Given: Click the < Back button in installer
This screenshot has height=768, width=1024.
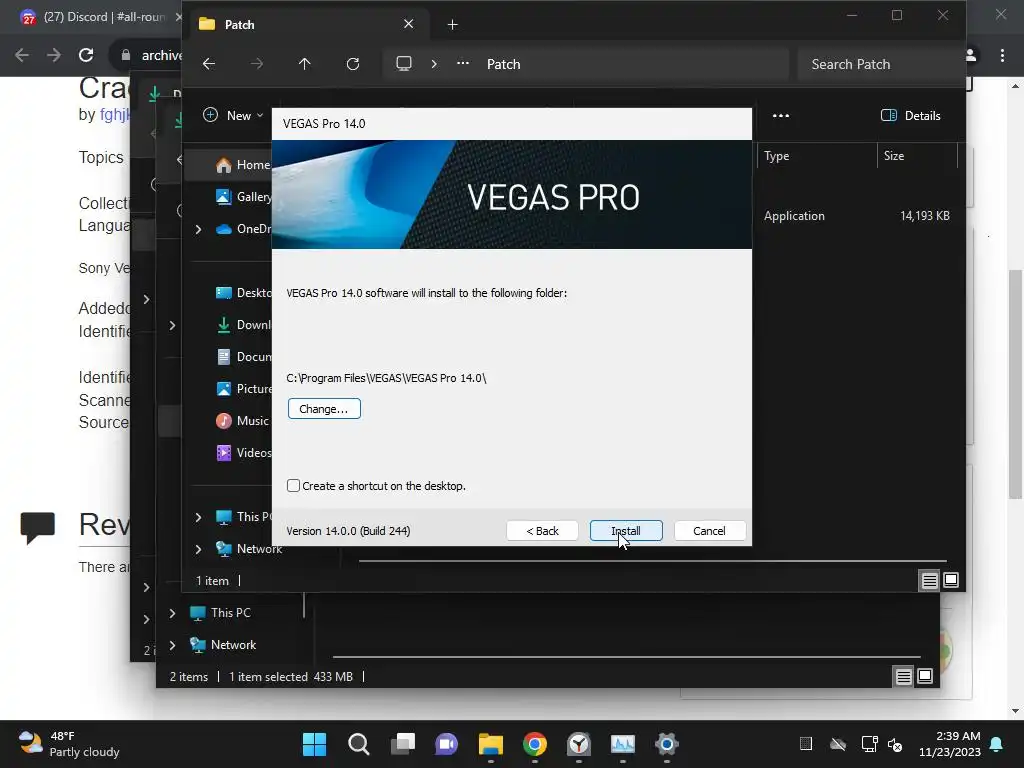Looking at the screenshot, I should coord(542,531).
